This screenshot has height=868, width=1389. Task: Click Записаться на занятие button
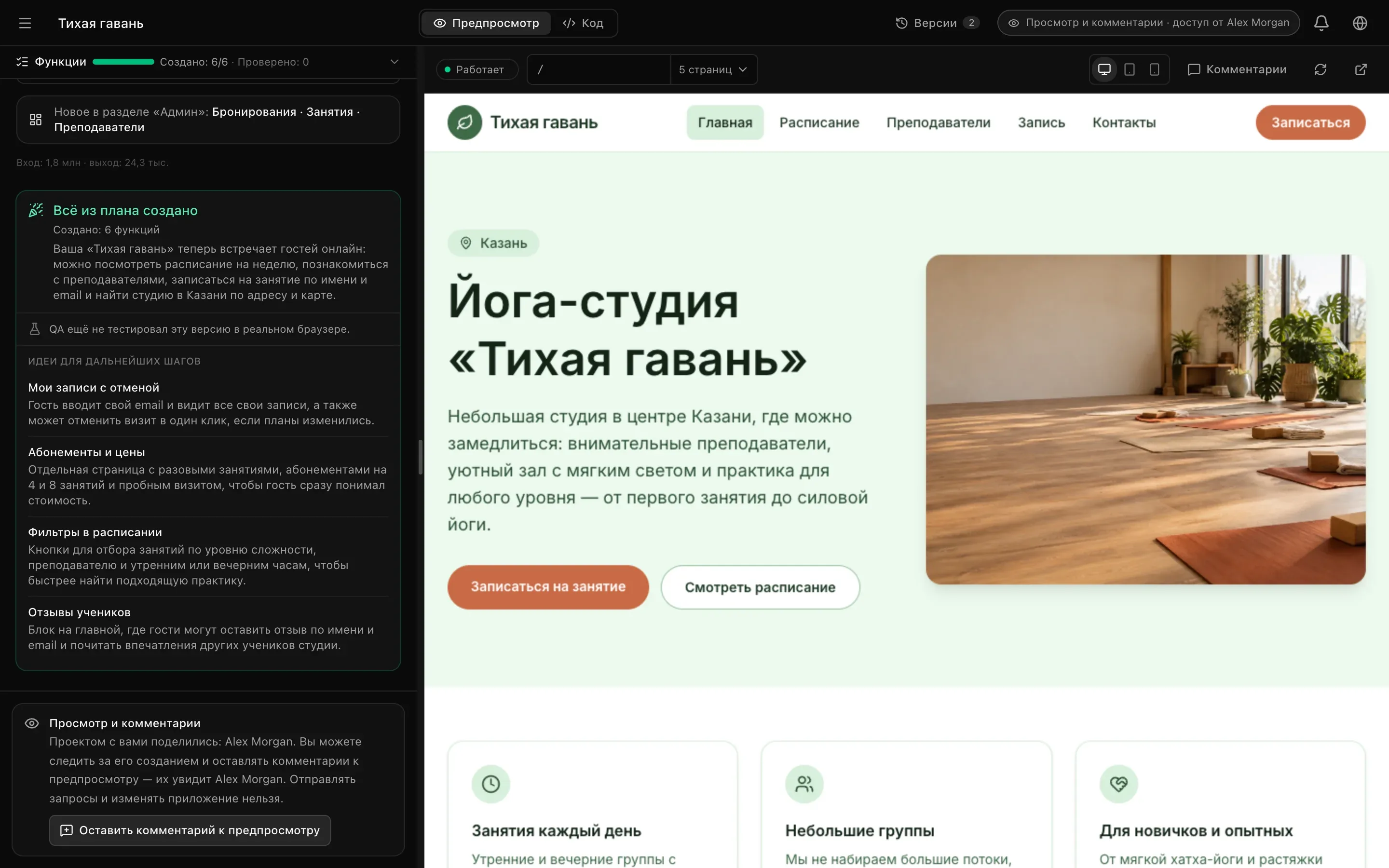[548, 587]
